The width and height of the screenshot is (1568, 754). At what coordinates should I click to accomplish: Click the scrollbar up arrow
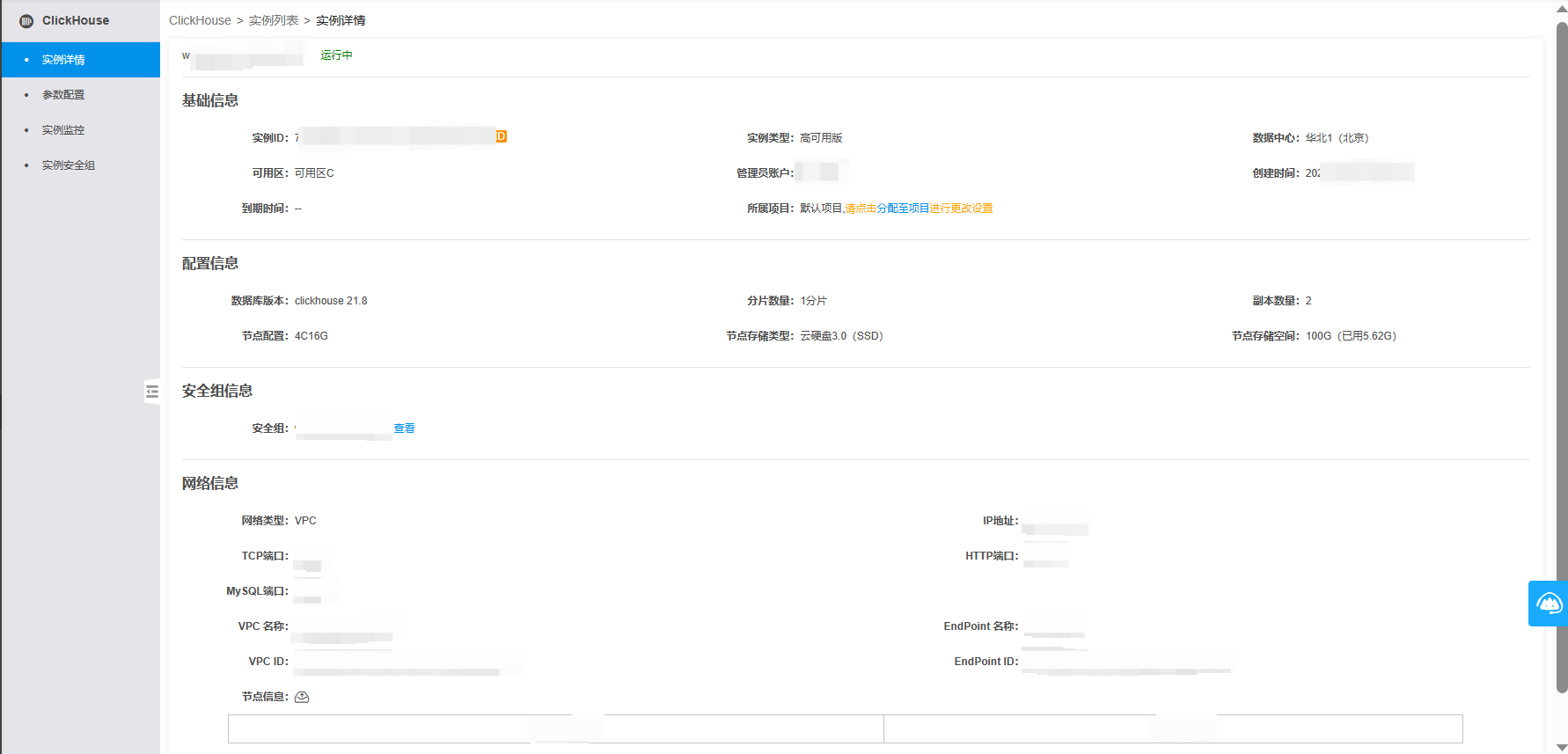coord(1562,9)
